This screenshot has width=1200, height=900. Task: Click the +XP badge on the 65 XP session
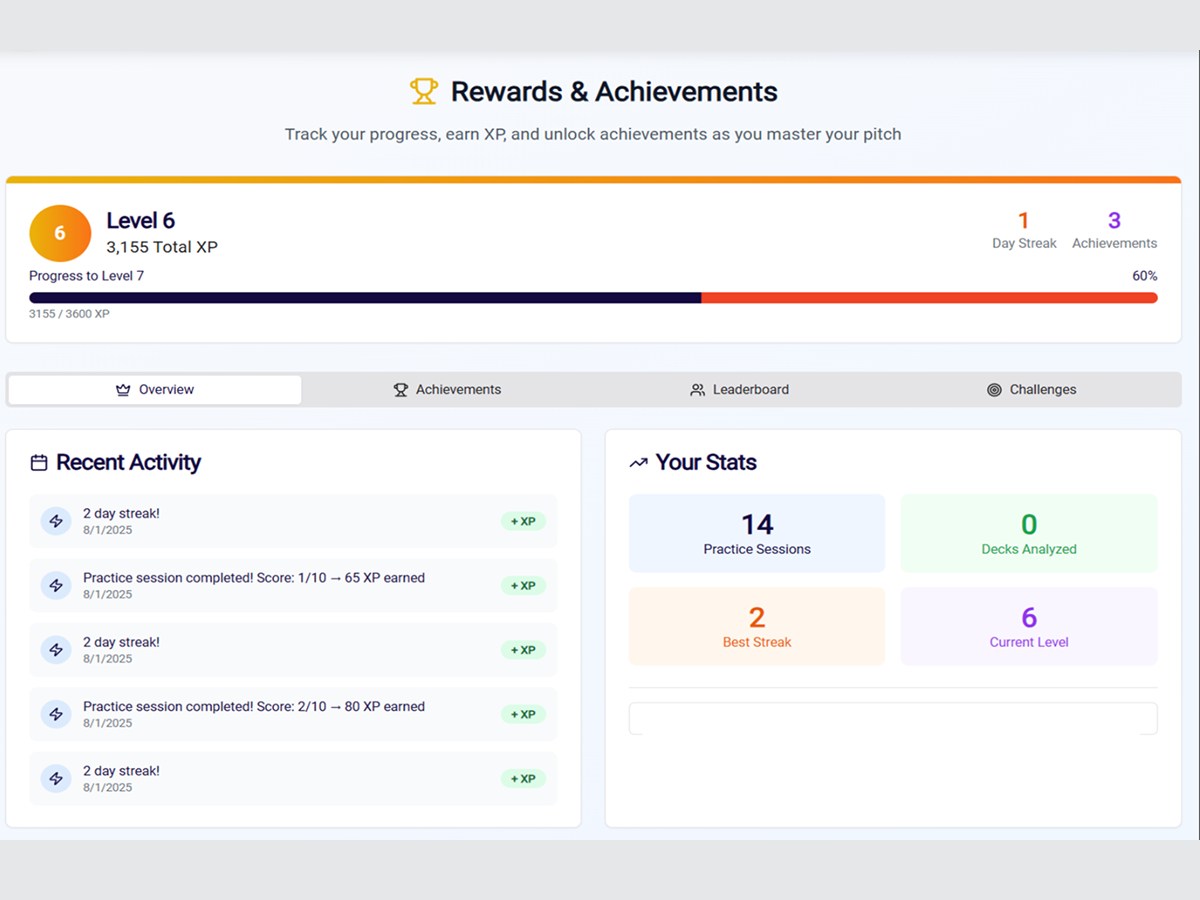523,586
